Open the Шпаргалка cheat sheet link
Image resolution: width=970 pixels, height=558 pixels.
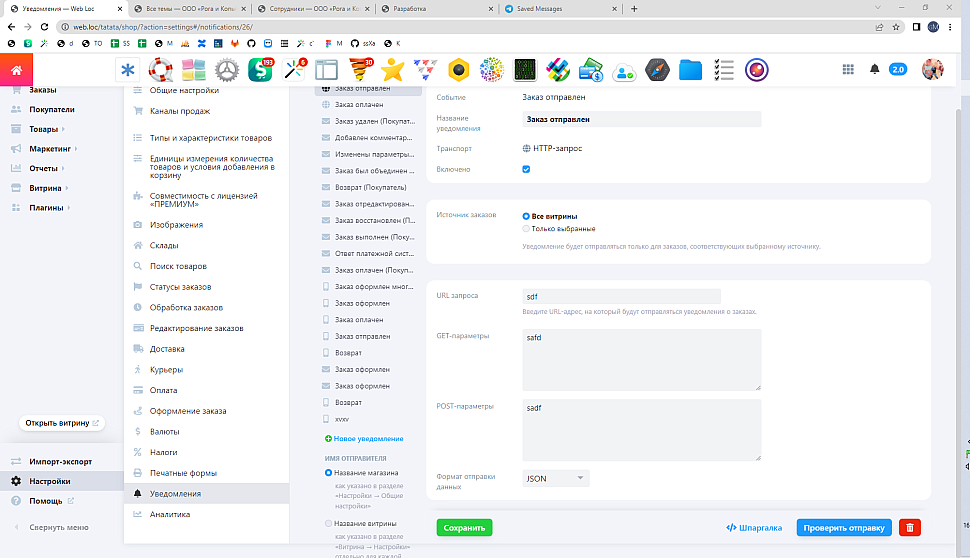click(754, 528)
